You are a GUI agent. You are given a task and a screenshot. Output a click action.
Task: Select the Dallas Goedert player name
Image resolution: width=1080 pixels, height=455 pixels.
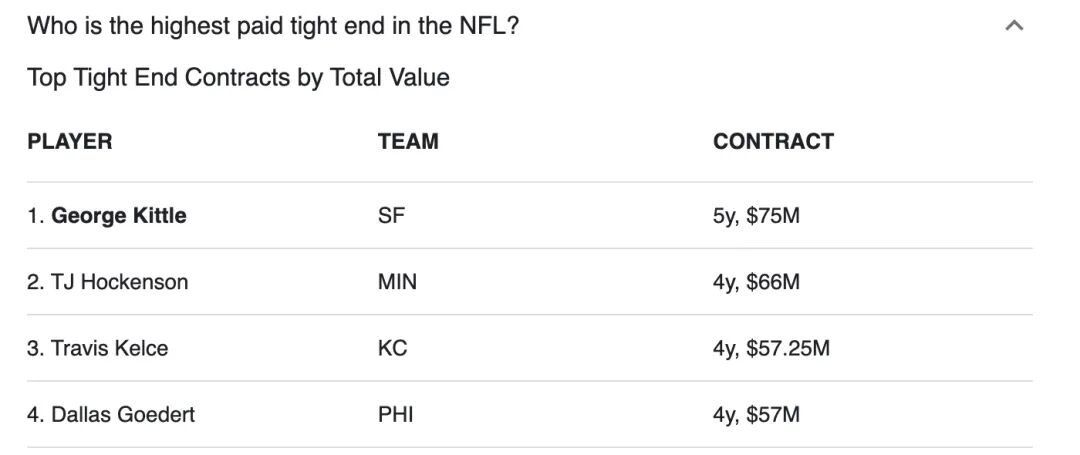pos(123,414)
